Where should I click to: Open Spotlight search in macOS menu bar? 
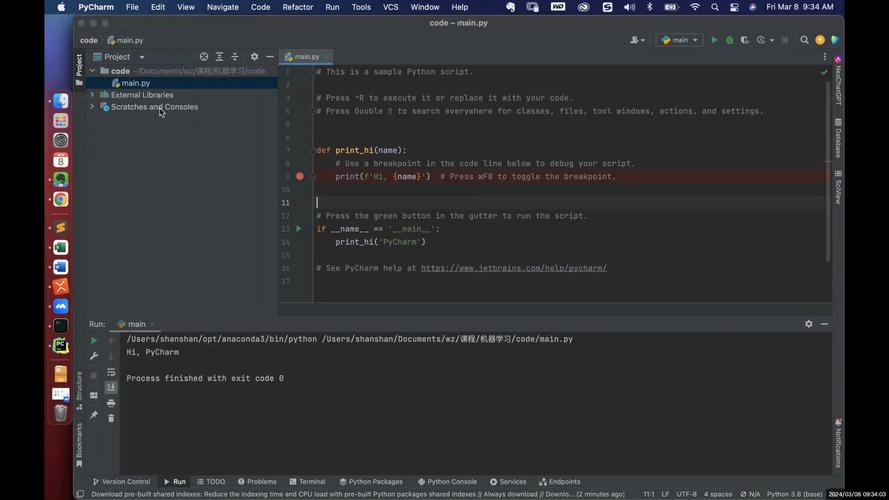click(x=714, y=7)
